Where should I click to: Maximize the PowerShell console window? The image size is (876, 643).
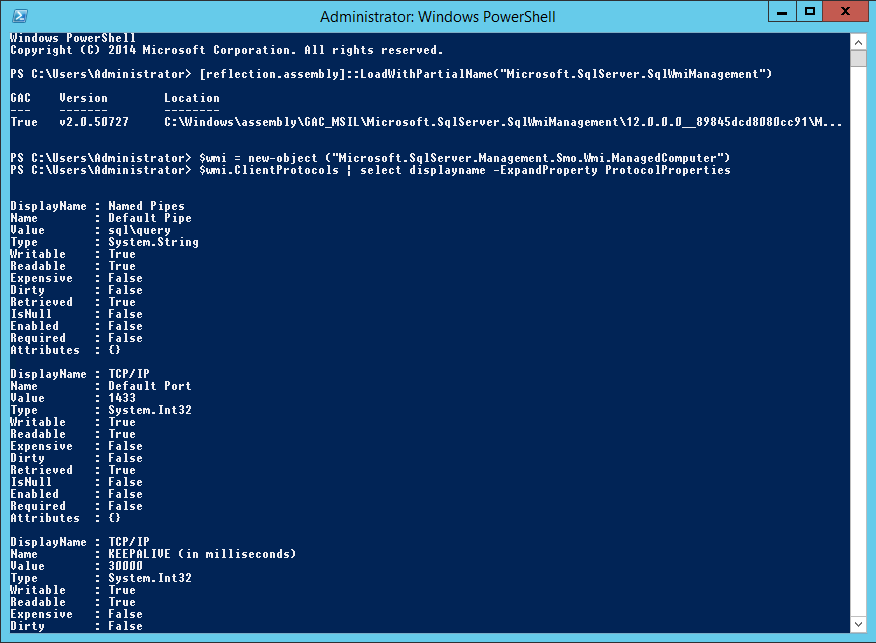pos(810,11)
